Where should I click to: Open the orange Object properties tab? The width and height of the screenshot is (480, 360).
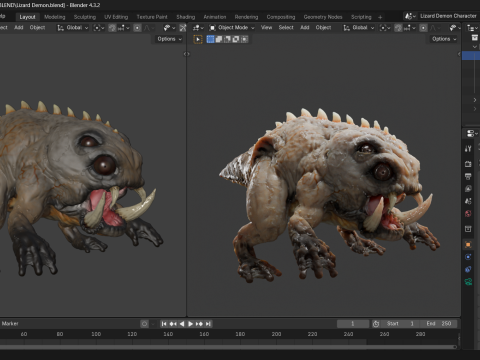[x=468, y=245]
